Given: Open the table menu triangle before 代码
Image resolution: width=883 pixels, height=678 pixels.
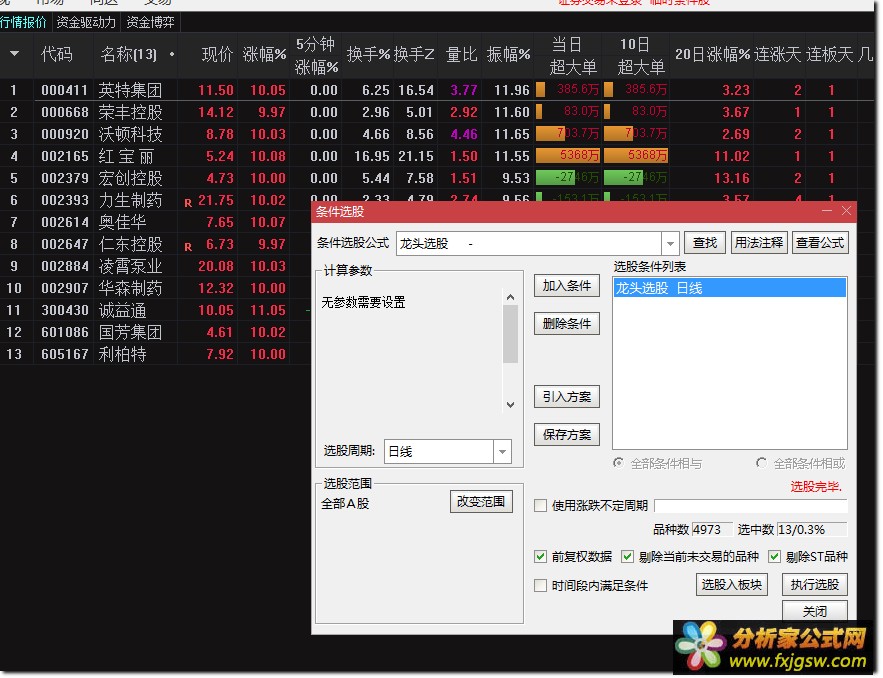Looking at the screenshot, I should tap(15, 54).
